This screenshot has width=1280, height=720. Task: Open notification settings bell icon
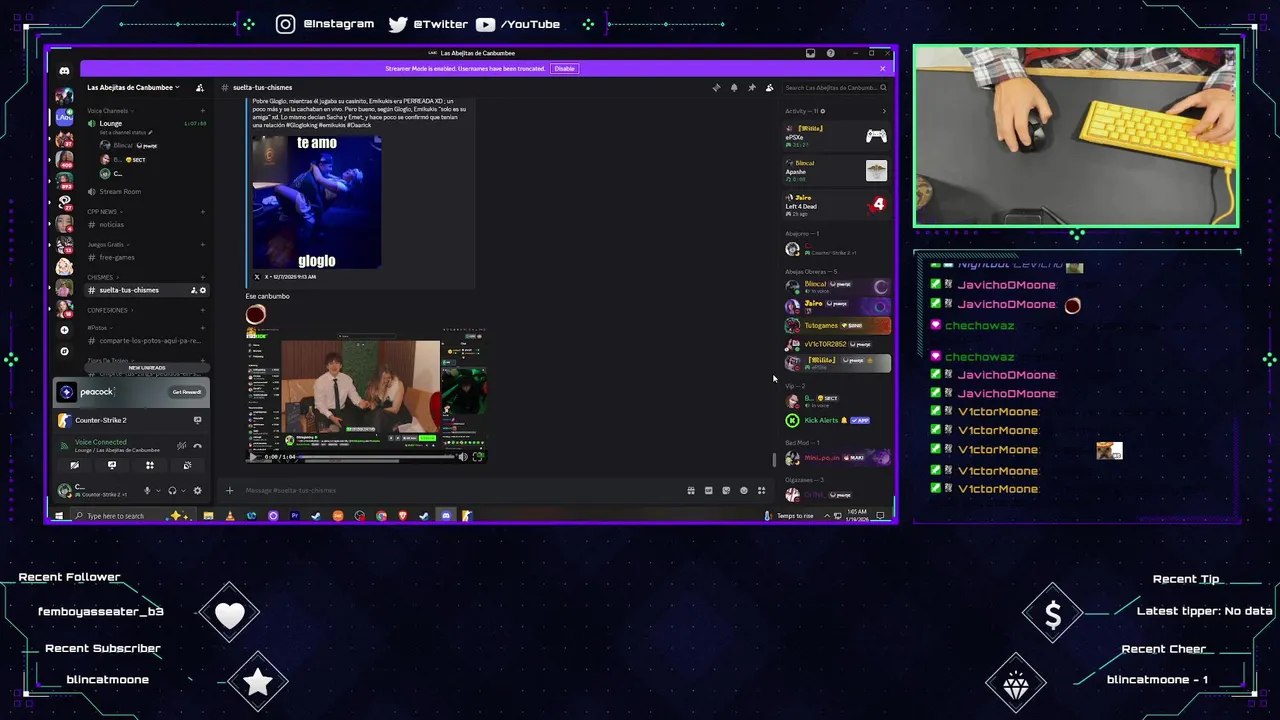pyautogui.click(x=734, y=88)
